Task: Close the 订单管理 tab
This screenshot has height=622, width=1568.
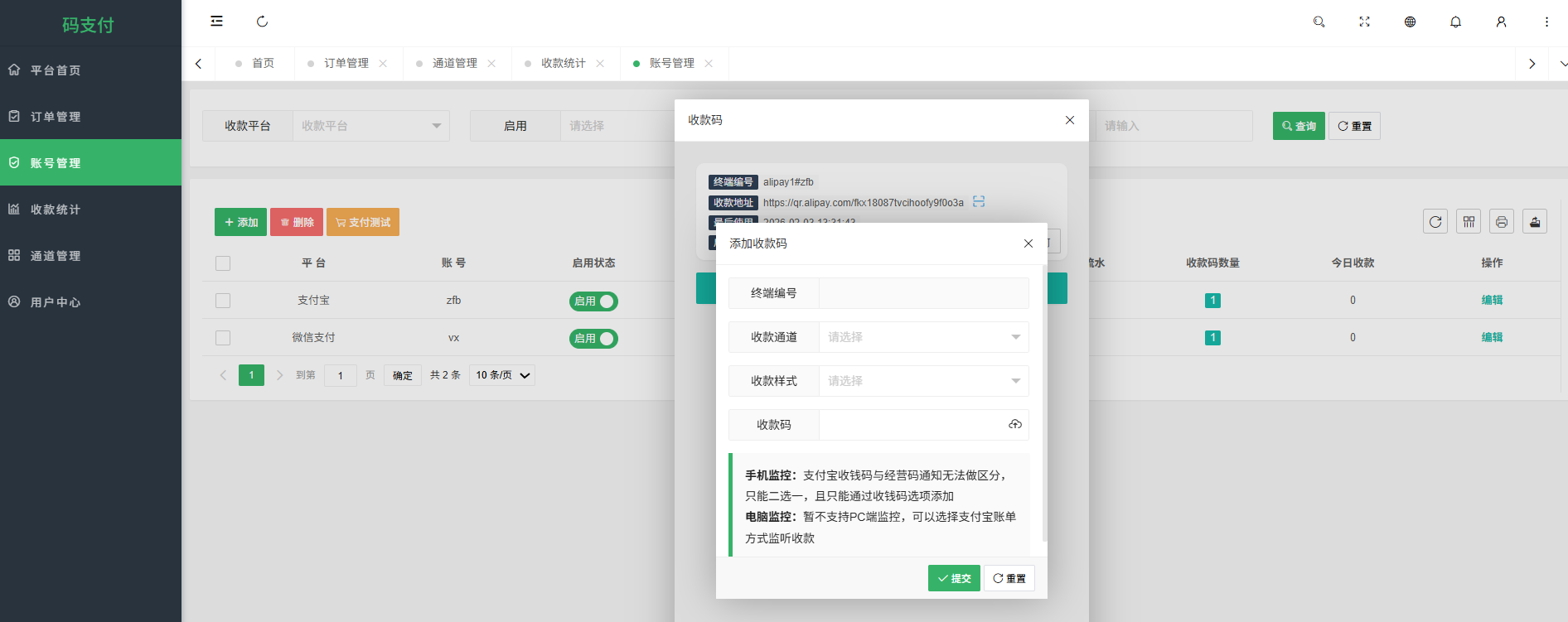Action: (x=383, y=64)
